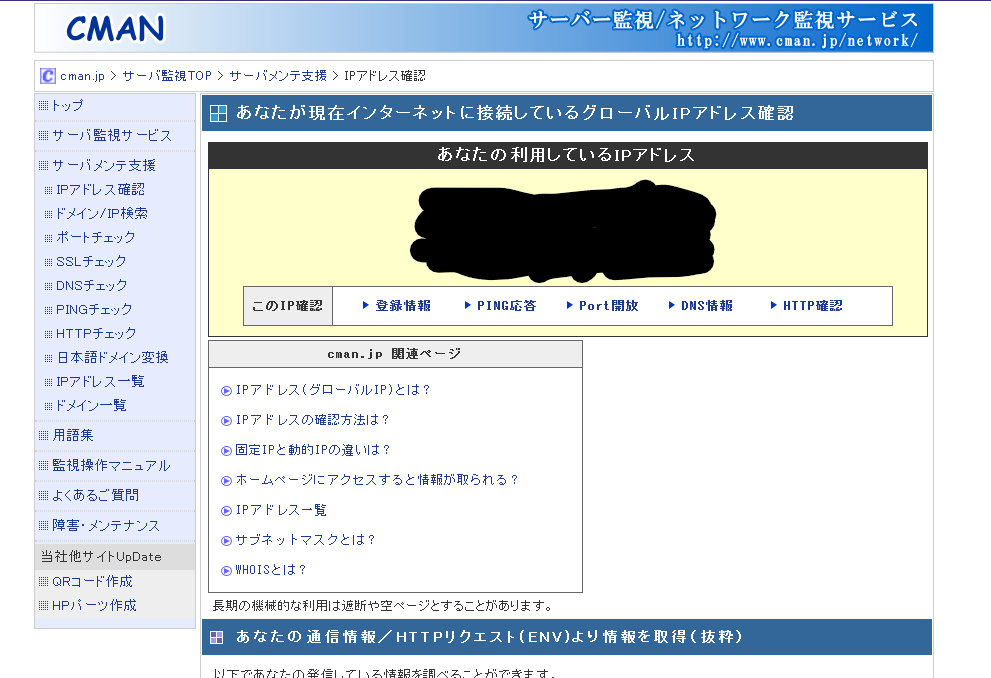The image size is (991, 678).
Task: Click grid icon beside トップ in sidebar
Action: tap(44, 106)
